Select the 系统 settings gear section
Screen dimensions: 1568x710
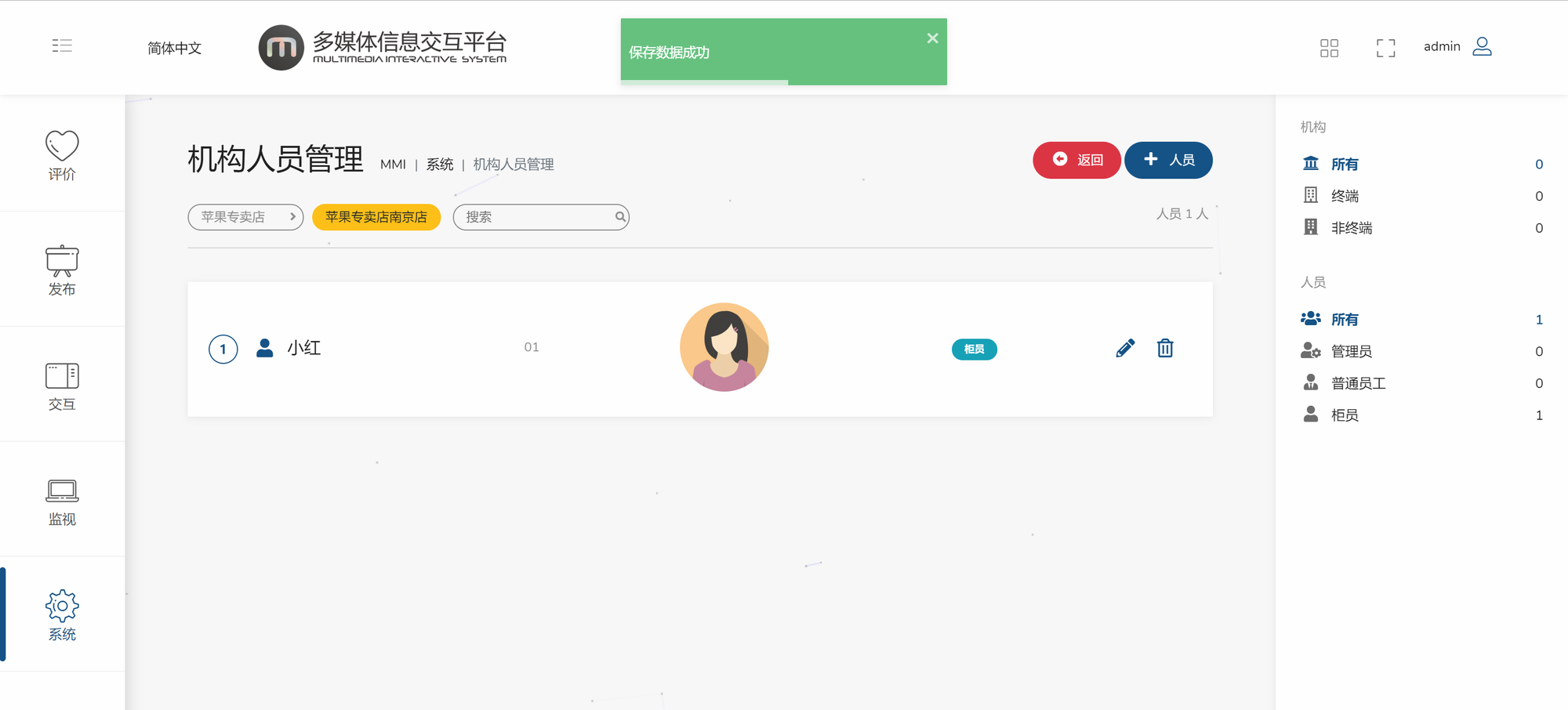[x=62, y=615]
